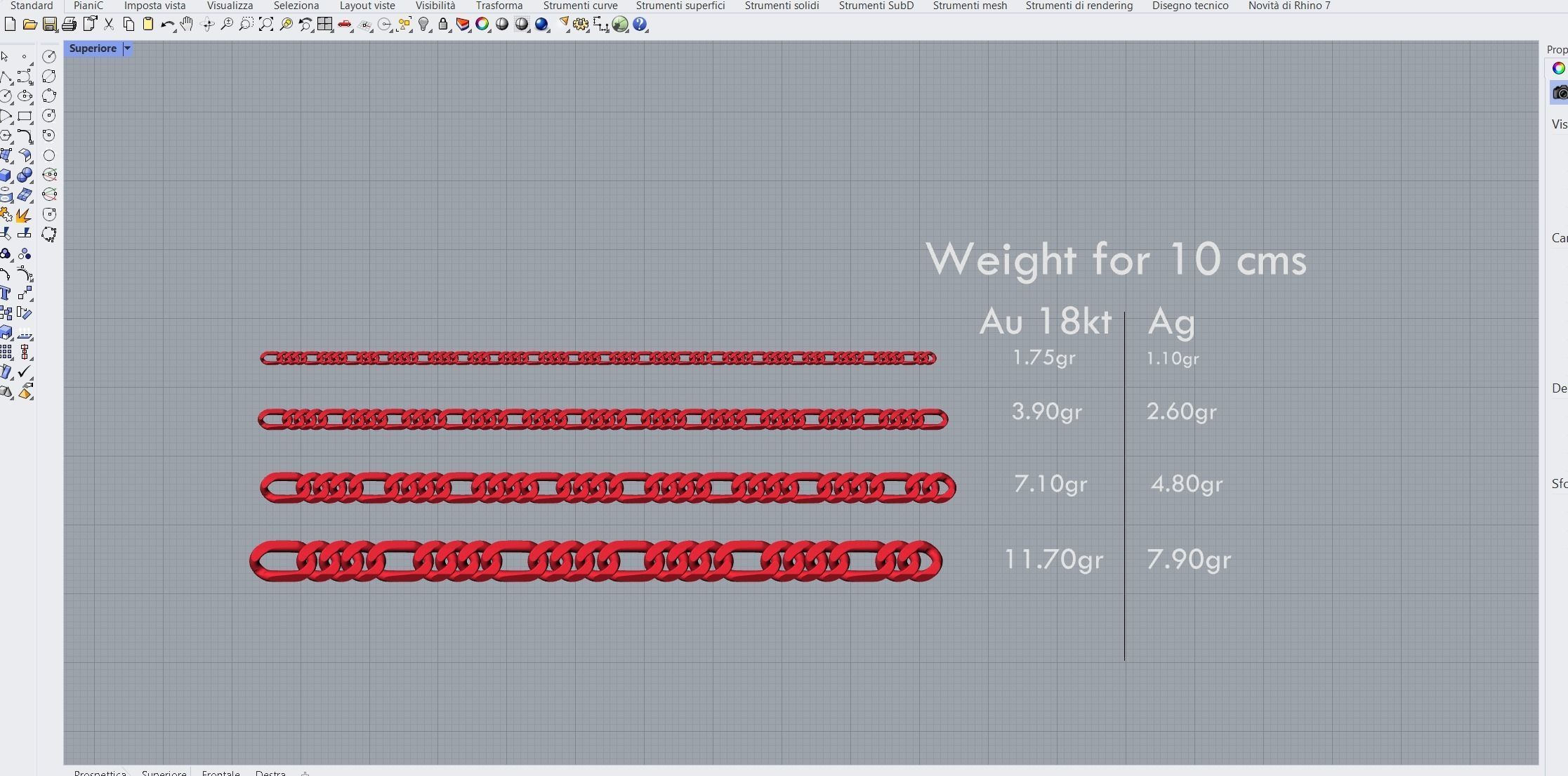Open Options with the gear icon

[581, 25]
